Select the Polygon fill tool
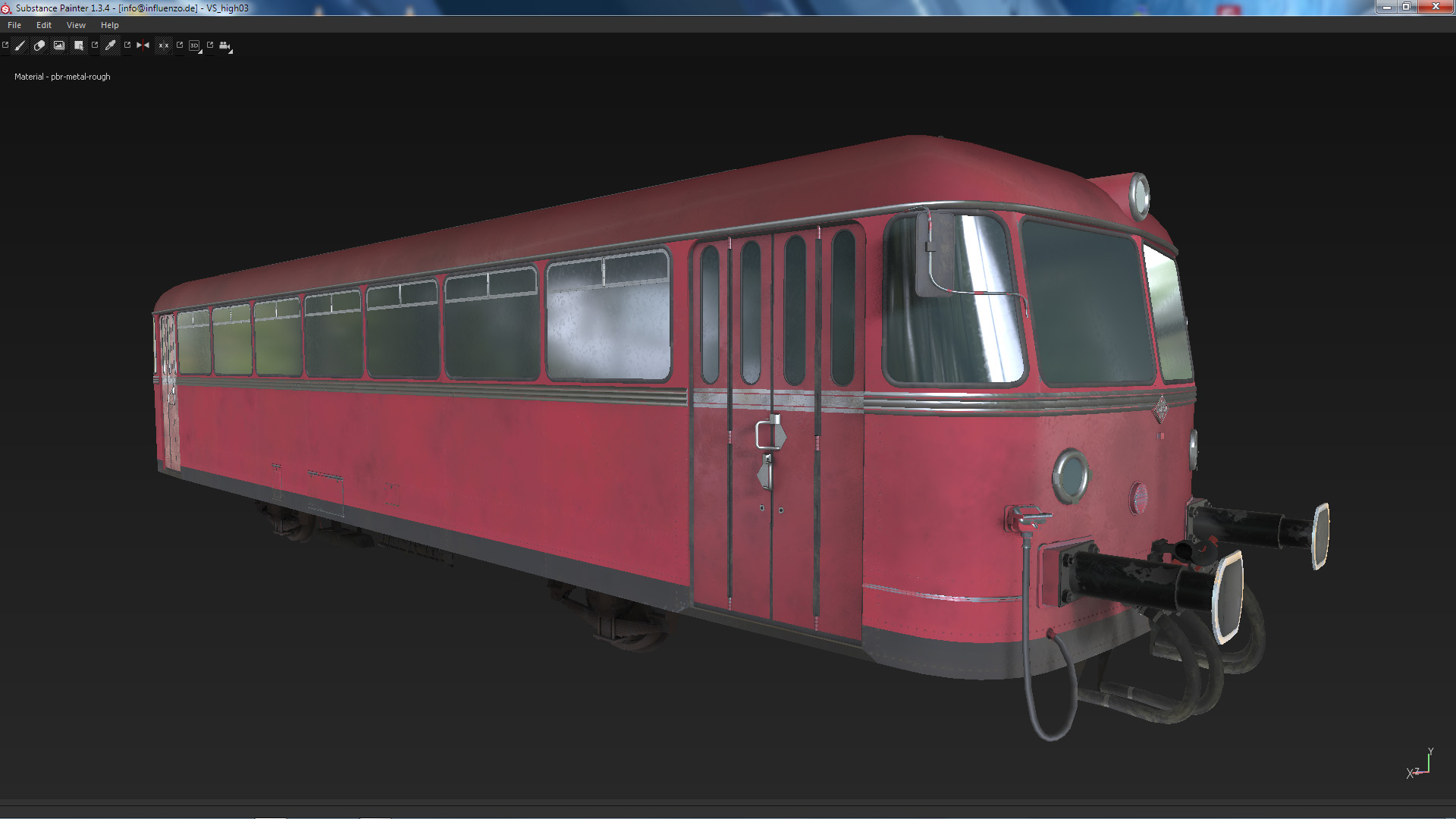The width and height of the screenshot is (1456, 819). click(x=79, y=45)
